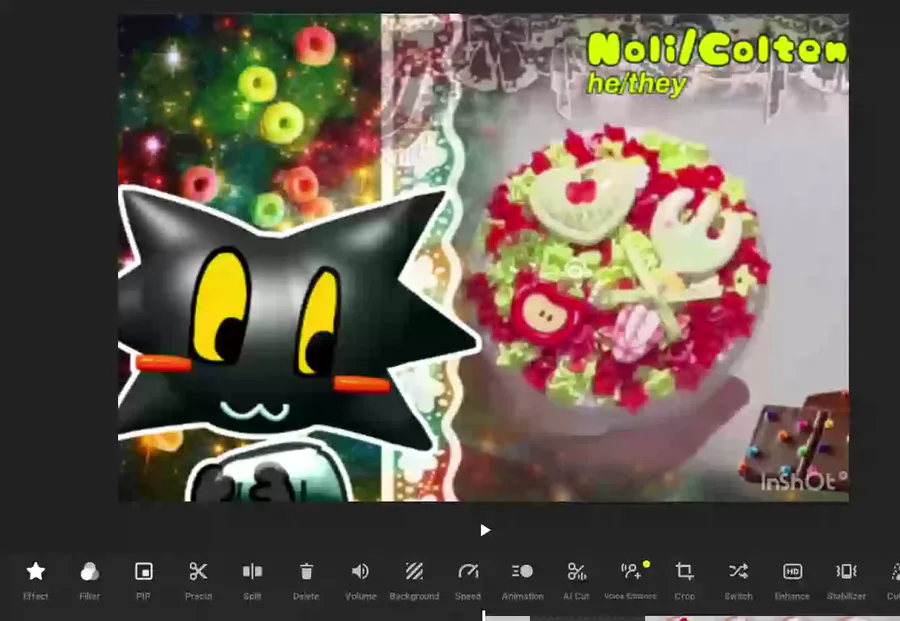The image size is (900, 621).
Task: Open the HD Enhance tool
Action: pyautogui.click(x=792, y=580)
